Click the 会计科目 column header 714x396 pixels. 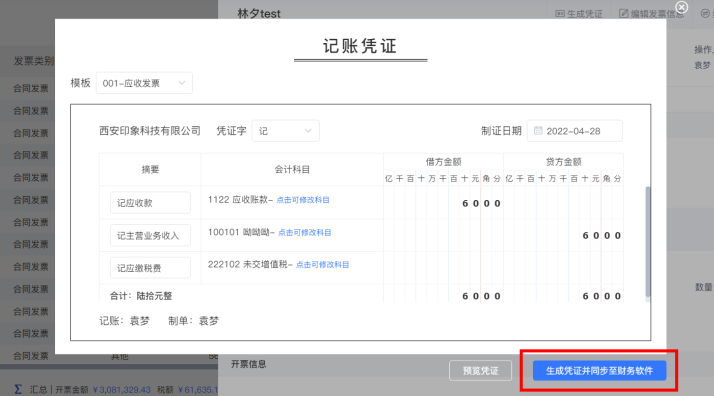pyautogui.click(x=292, y=169)
